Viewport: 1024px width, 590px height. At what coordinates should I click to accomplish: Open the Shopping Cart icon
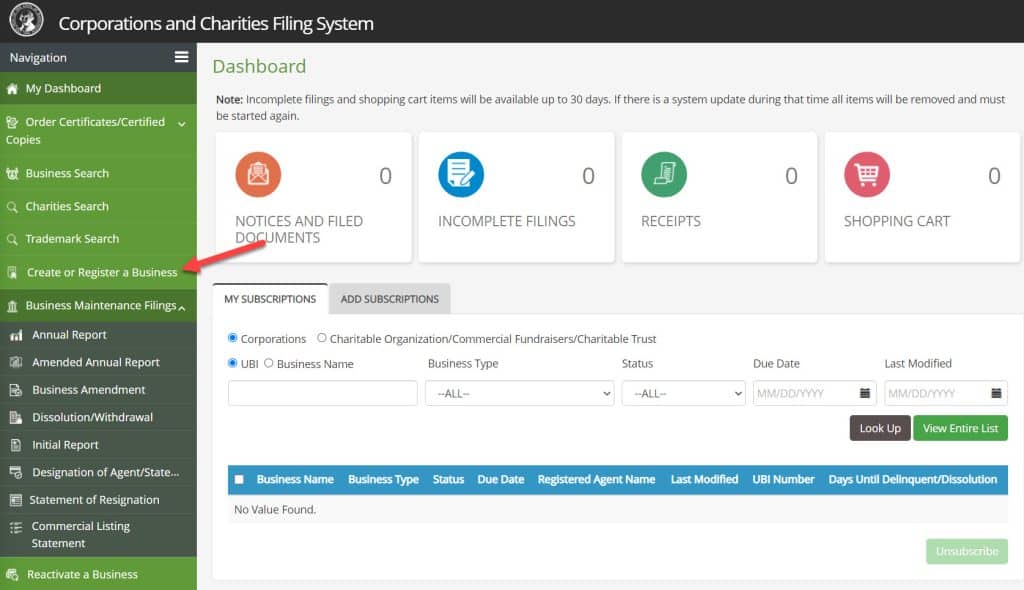pyautogui.click(x=866, y=174)
